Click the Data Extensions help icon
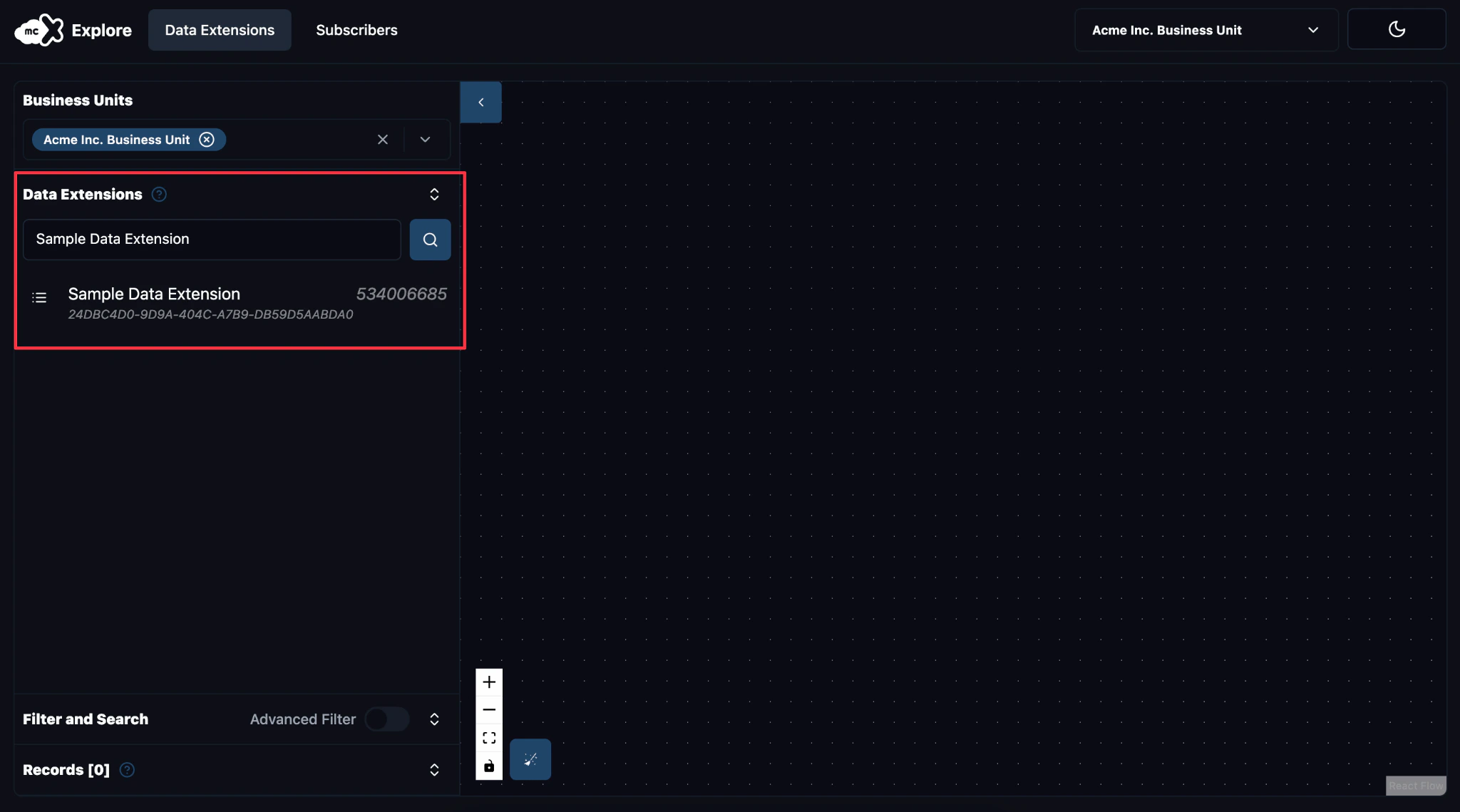The width and height of the screenshot is (1460, 812). [x=159, y=195]
